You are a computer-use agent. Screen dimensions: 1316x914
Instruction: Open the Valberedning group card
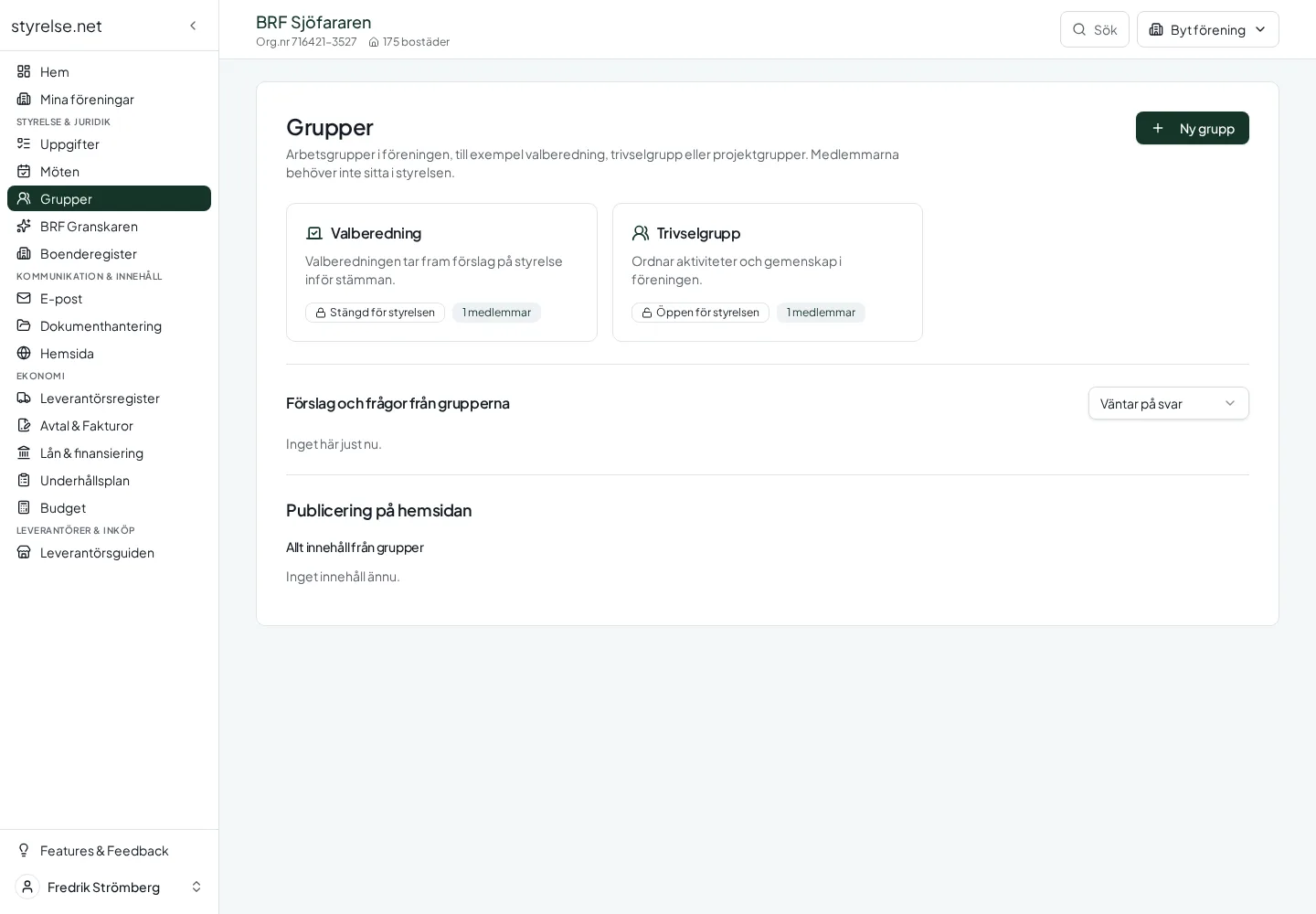pos(441,272)
